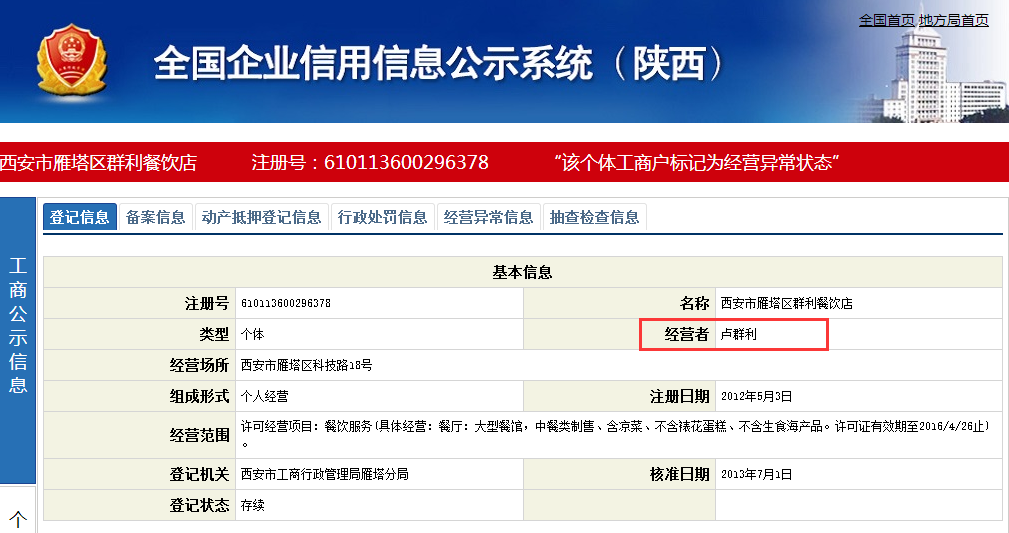Open the 全国首页 link

pos(887,21)
